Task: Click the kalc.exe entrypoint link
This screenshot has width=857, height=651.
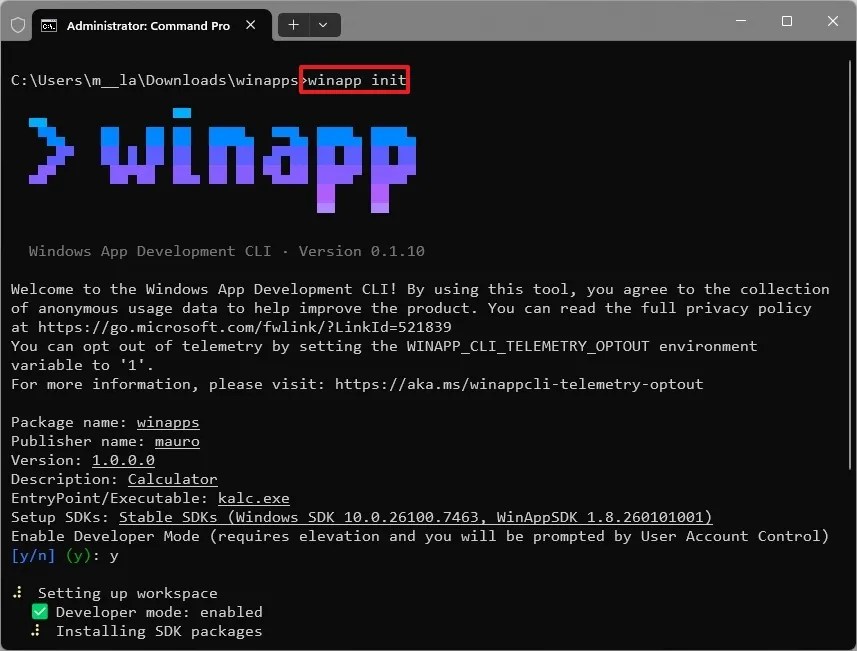Action: (x=253, y=498)
